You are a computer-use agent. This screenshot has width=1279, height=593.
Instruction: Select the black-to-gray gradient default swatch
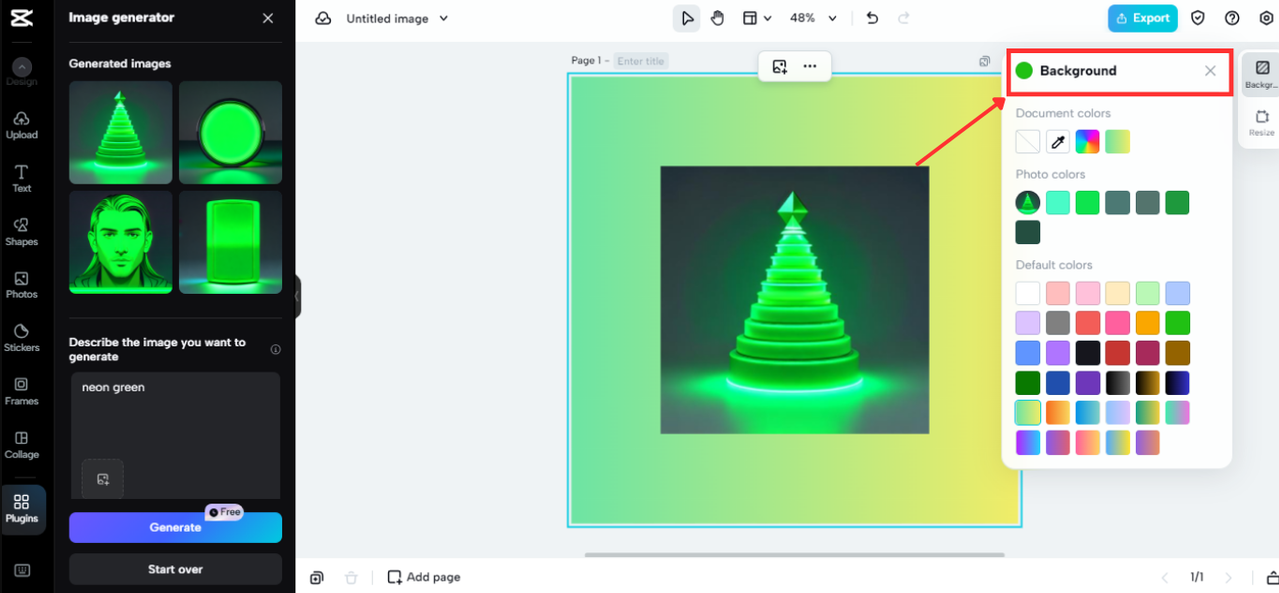[x=1118, y=383]
